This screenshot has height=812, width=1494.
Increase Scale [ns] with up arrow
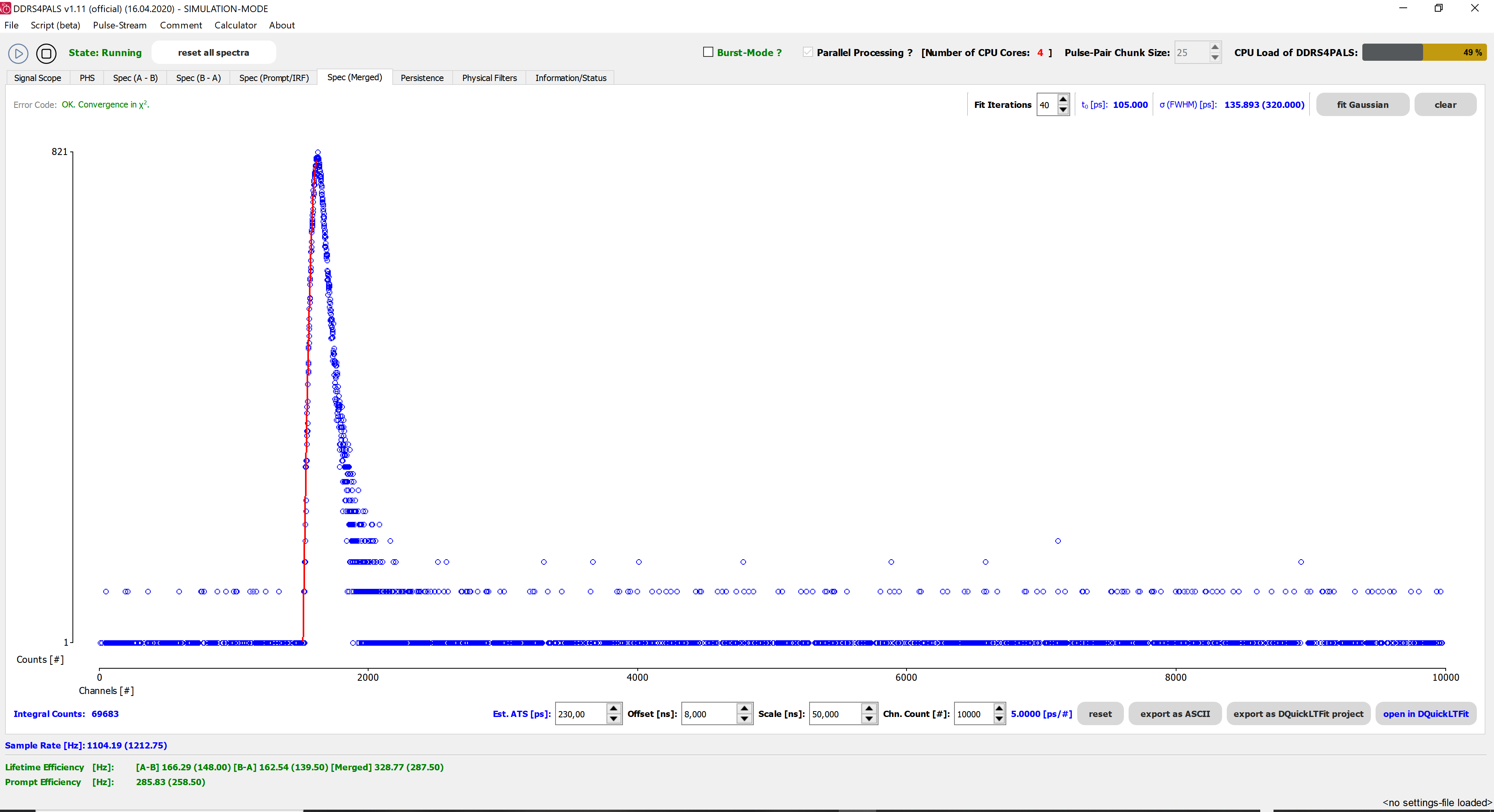pos(869,709)
